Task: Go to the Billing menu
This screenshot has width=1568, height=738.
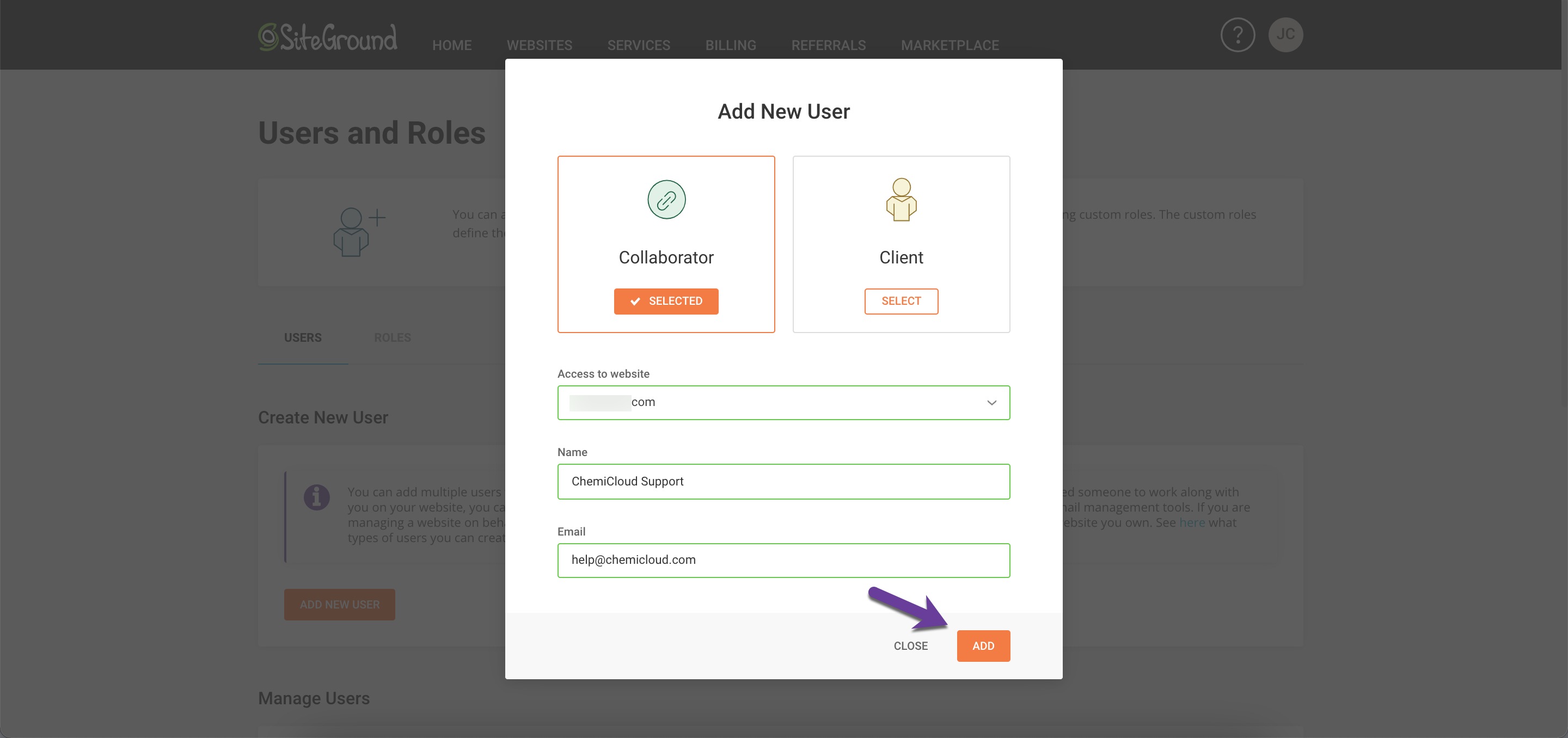Action: [x=730, y=45]
